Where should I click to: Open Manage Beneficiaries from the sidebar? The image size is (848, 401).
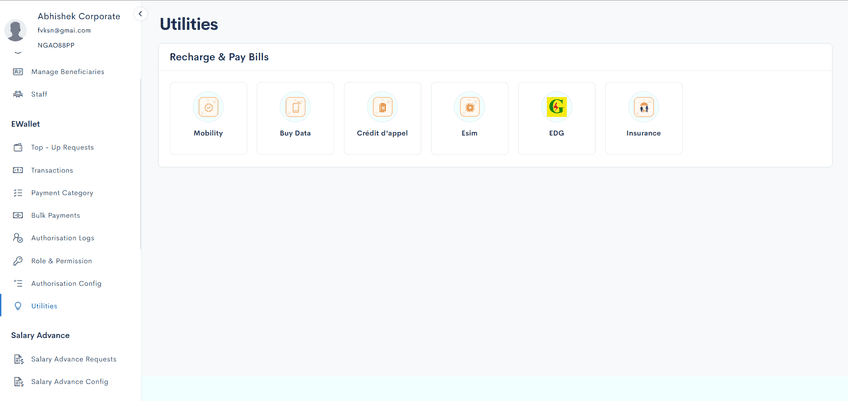[x=68, y=71]
